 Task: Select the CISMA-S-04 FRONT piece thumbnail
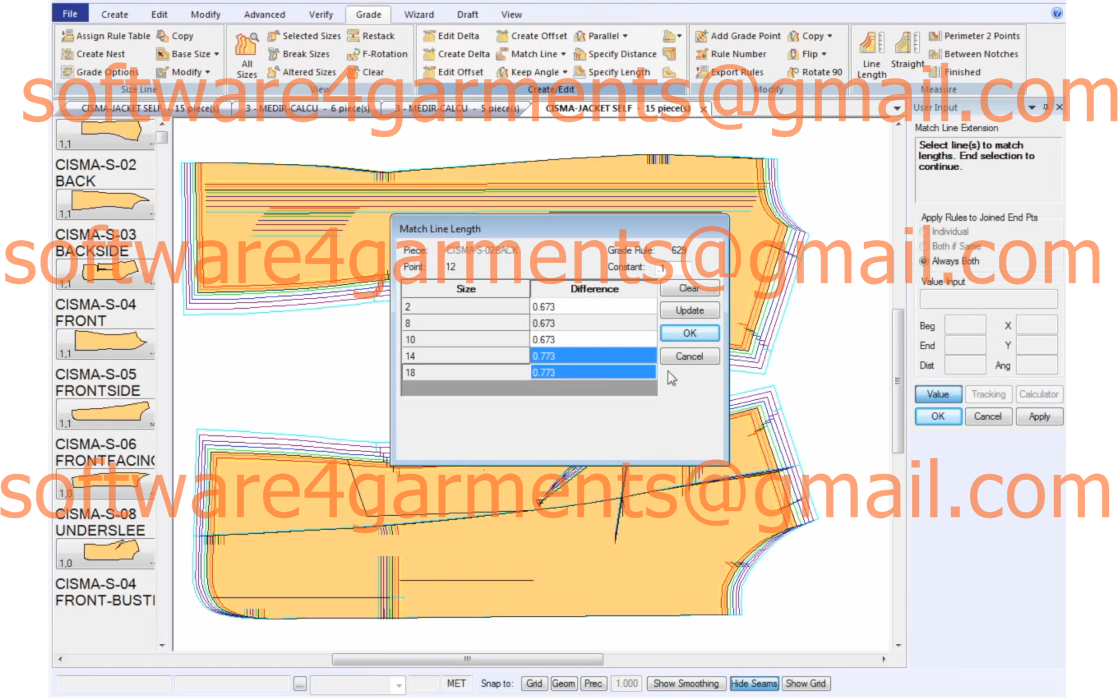(104, 344)
